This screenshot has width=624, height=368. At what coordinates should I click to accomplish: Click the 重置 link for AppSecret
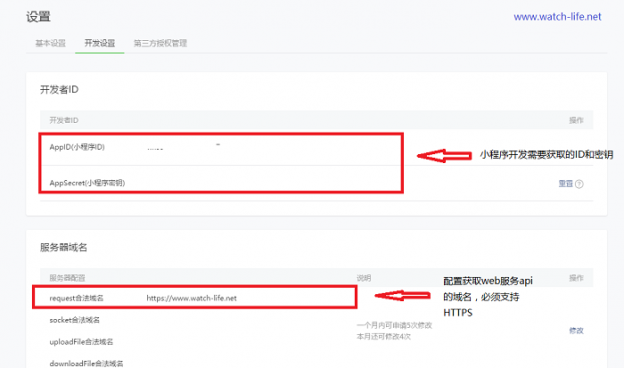tap(566, 183)
